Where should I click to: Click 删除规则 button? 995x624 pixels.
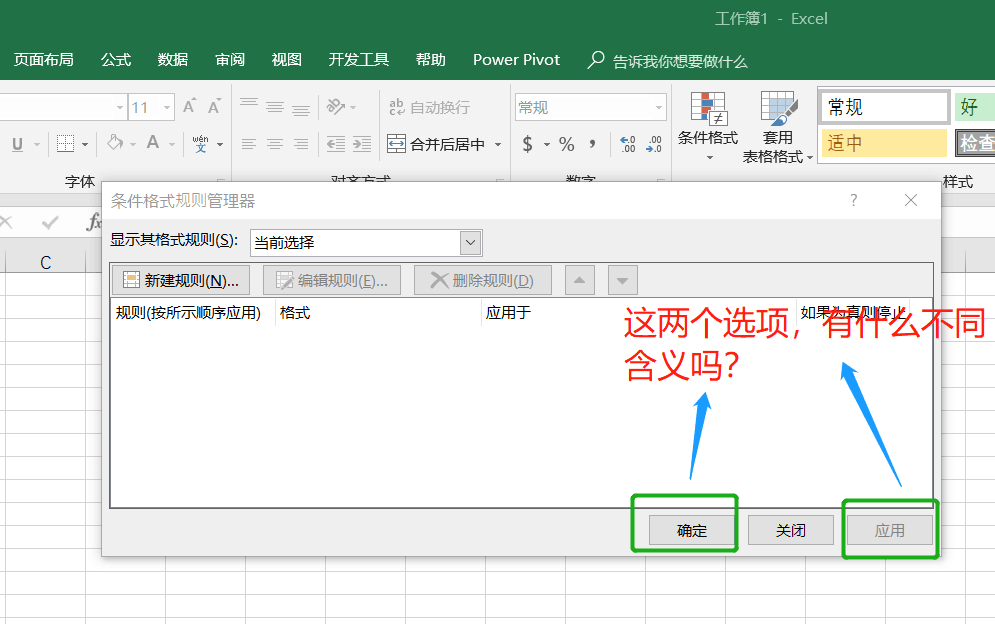482,280
